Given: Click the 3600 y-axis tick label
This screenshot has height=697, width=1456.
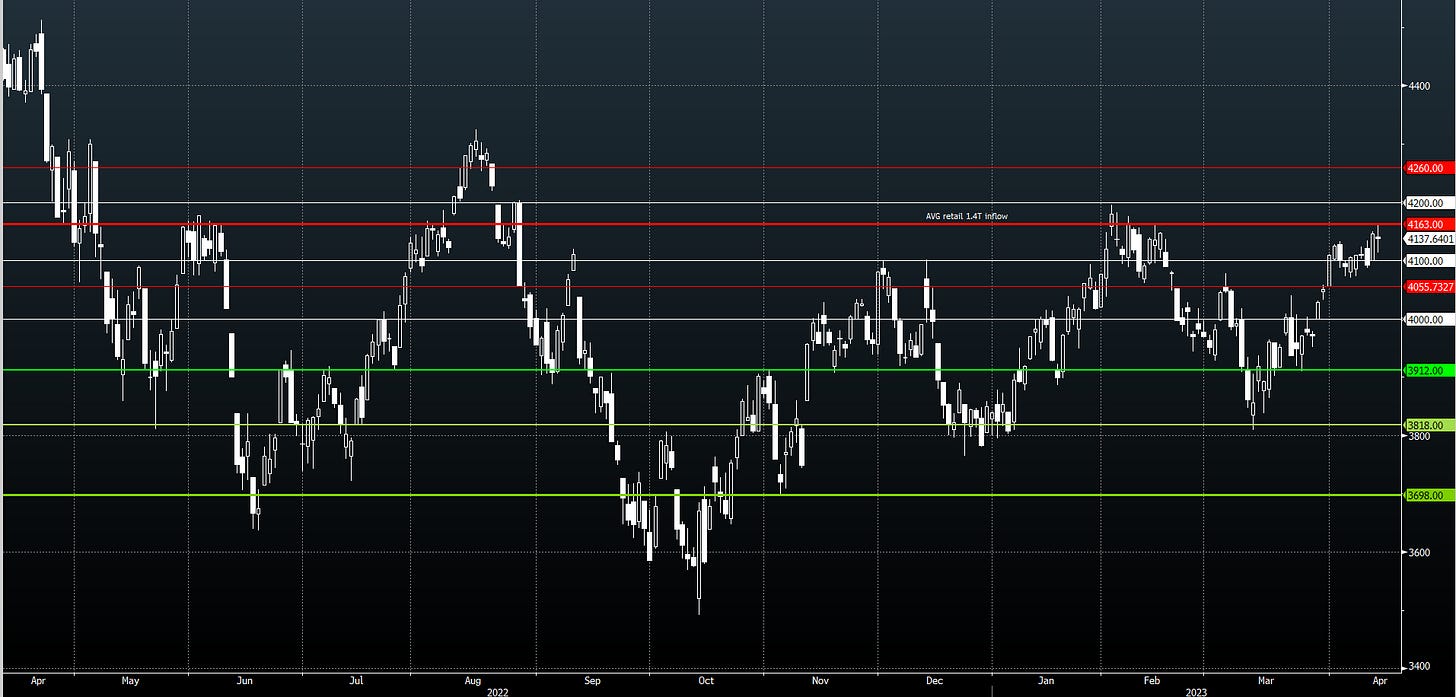Looking at the screenshot, I should 1420,552.
